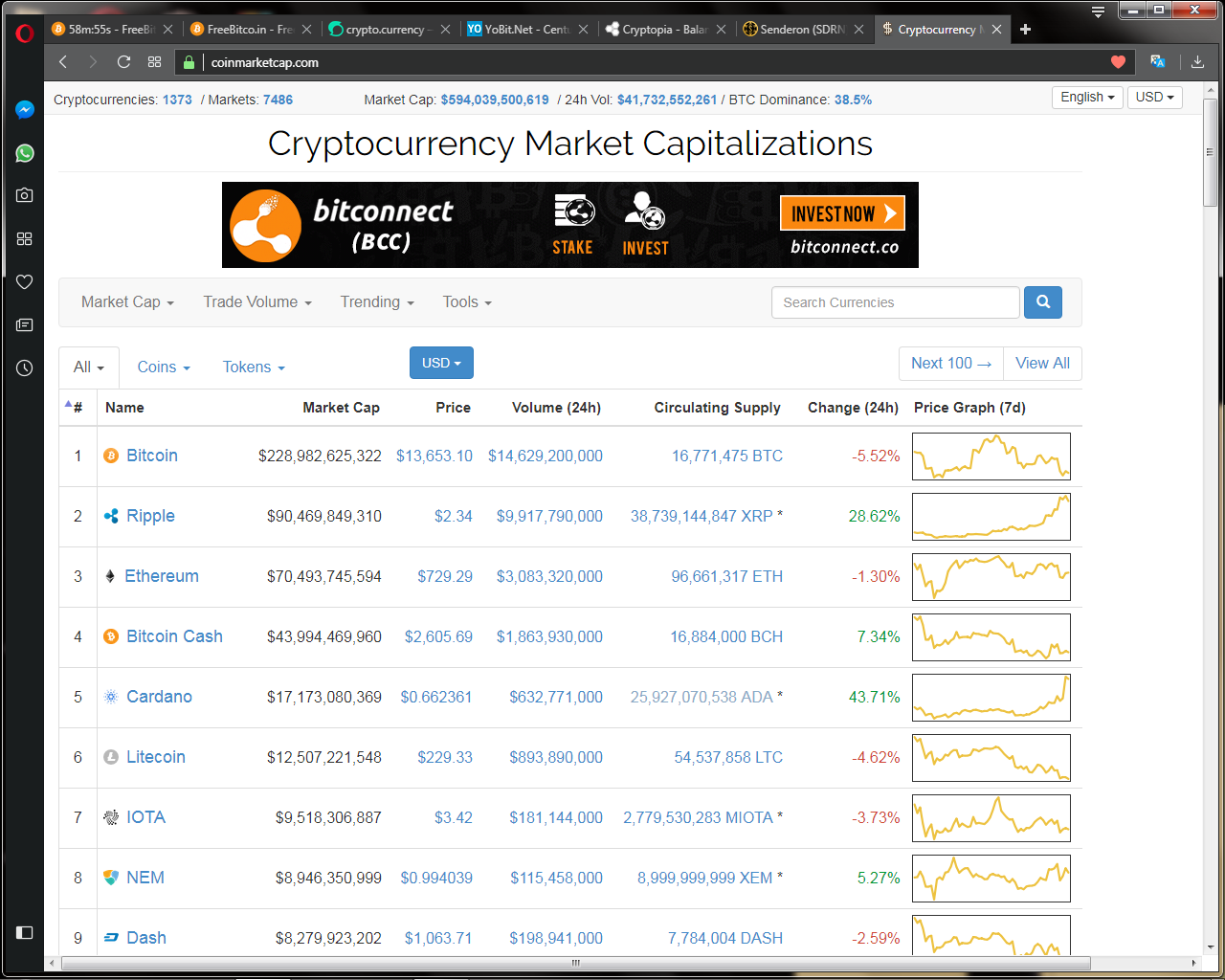Screen dimensions: 1225x980
Task: Open the Ripple 7d price graph
Action: (x=991, y=517)
